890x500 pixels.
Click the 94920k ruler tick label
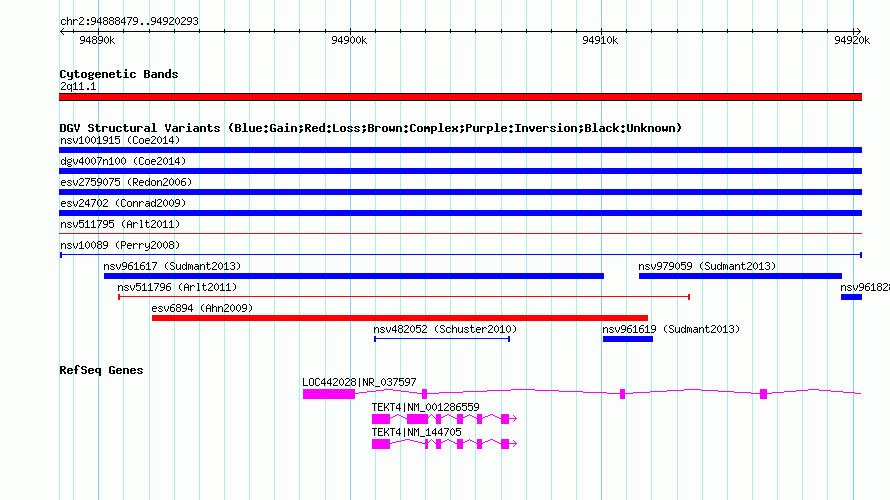coord(852,40)
